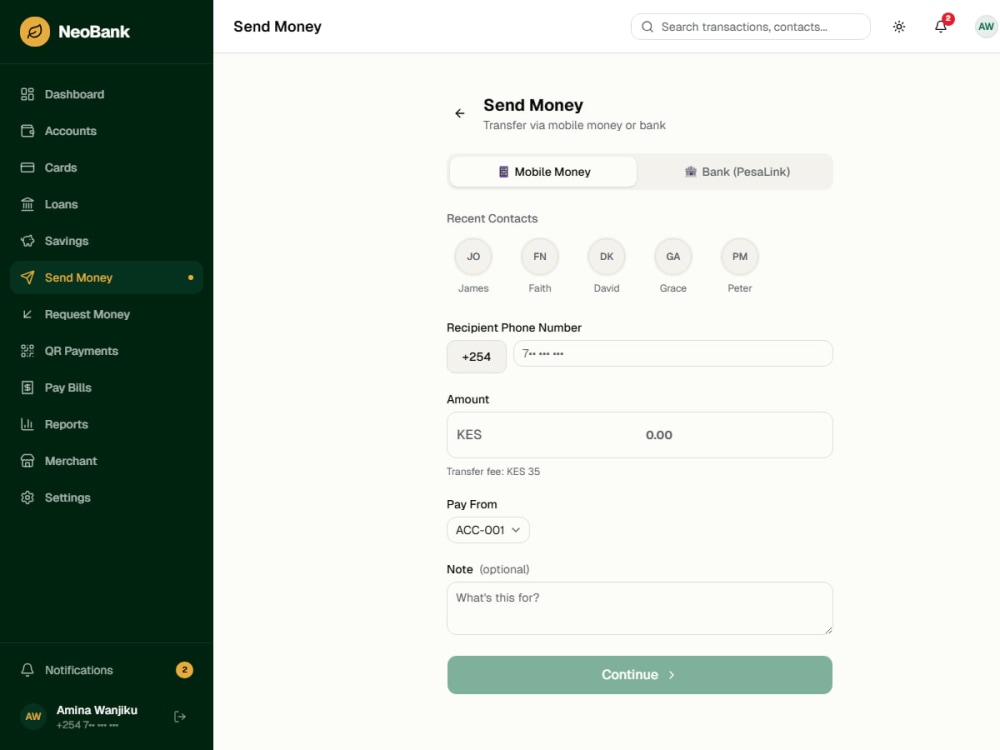Choose recent contact James (JO)
1000x750 pixels.
coord(473,266)
